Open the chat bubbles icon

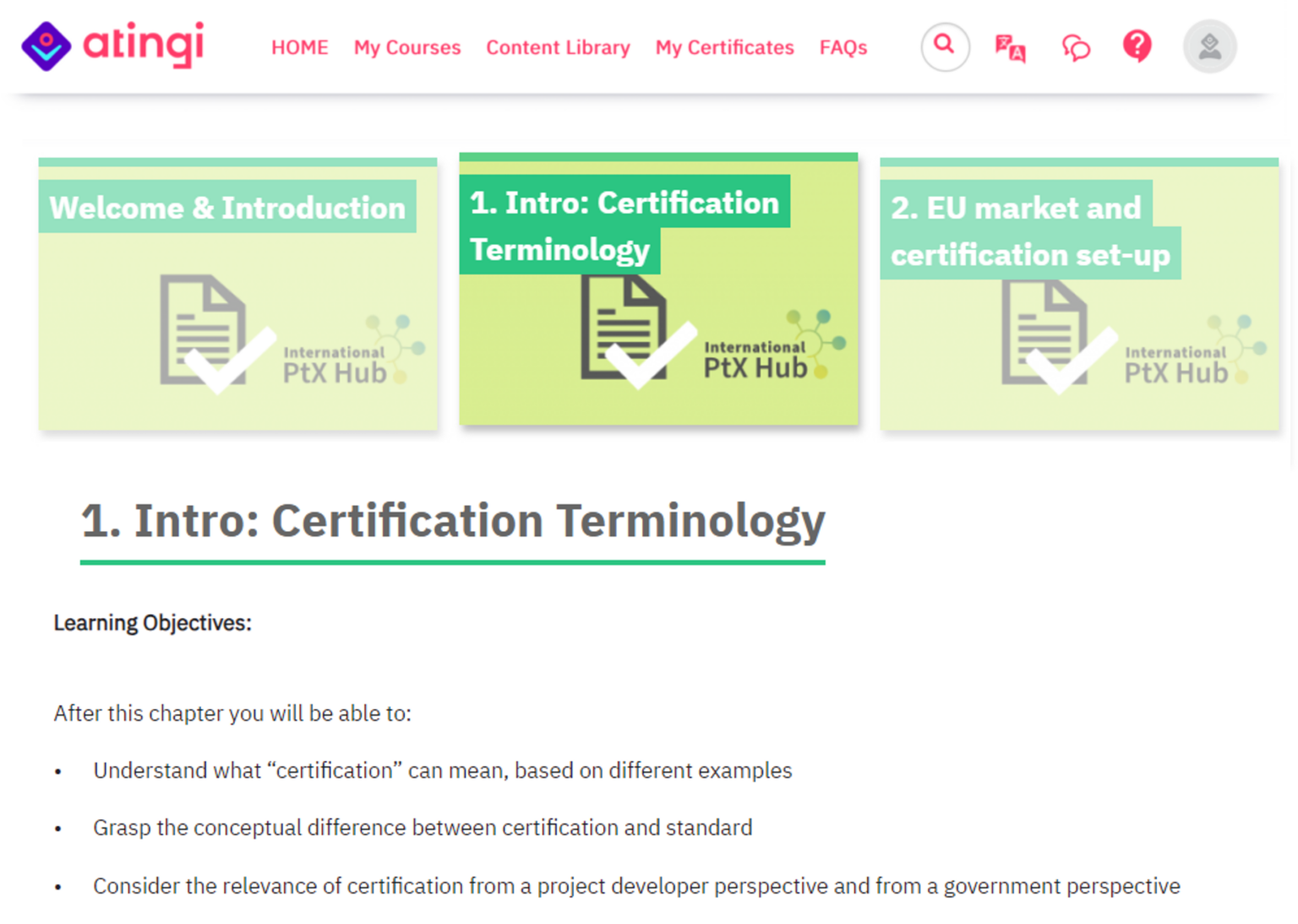[x=1074, y=48]
